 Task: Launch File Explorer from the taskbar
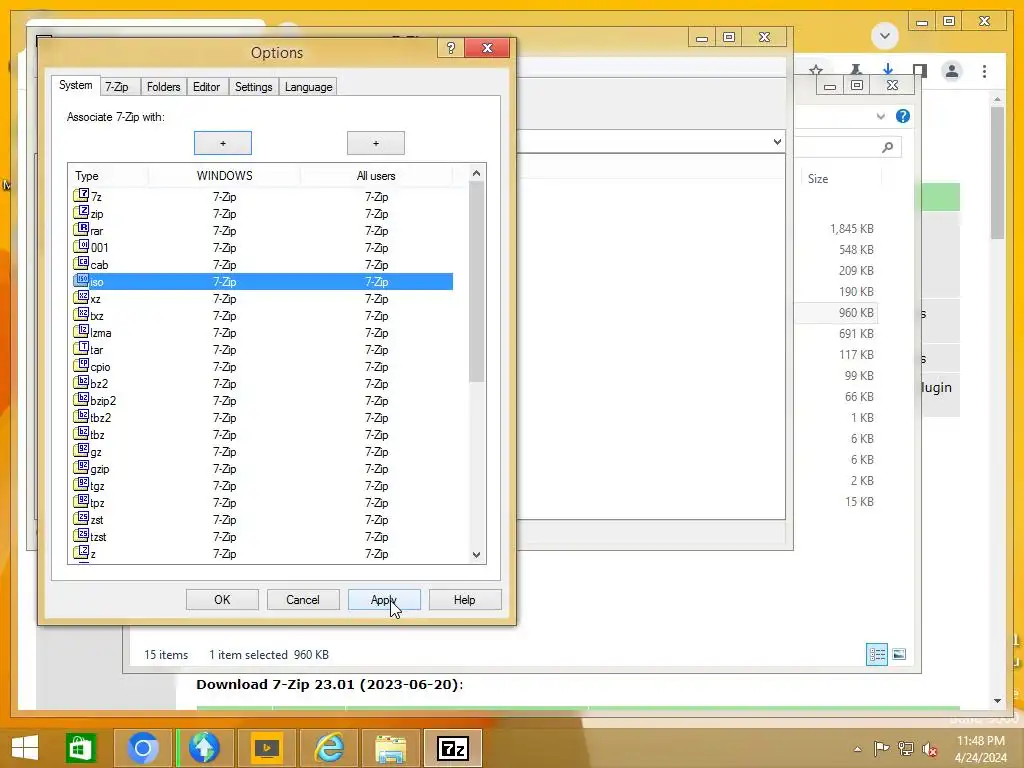pyautogui.click(x=391, y=748)
